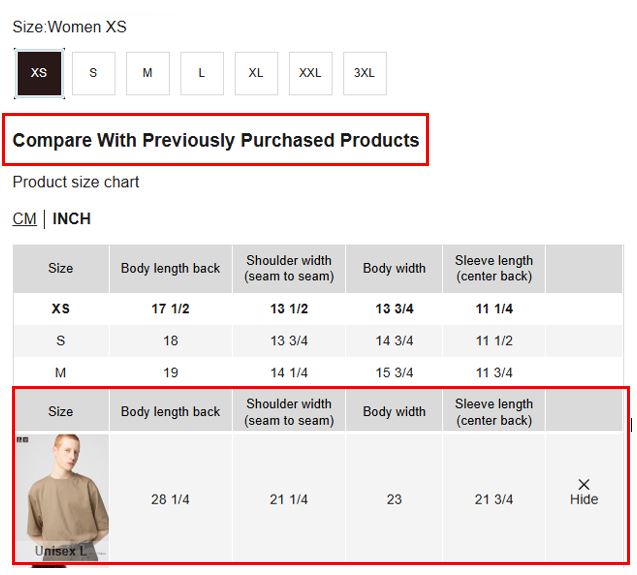
Task: Switch size chart units to INCH
Action: 72,219
